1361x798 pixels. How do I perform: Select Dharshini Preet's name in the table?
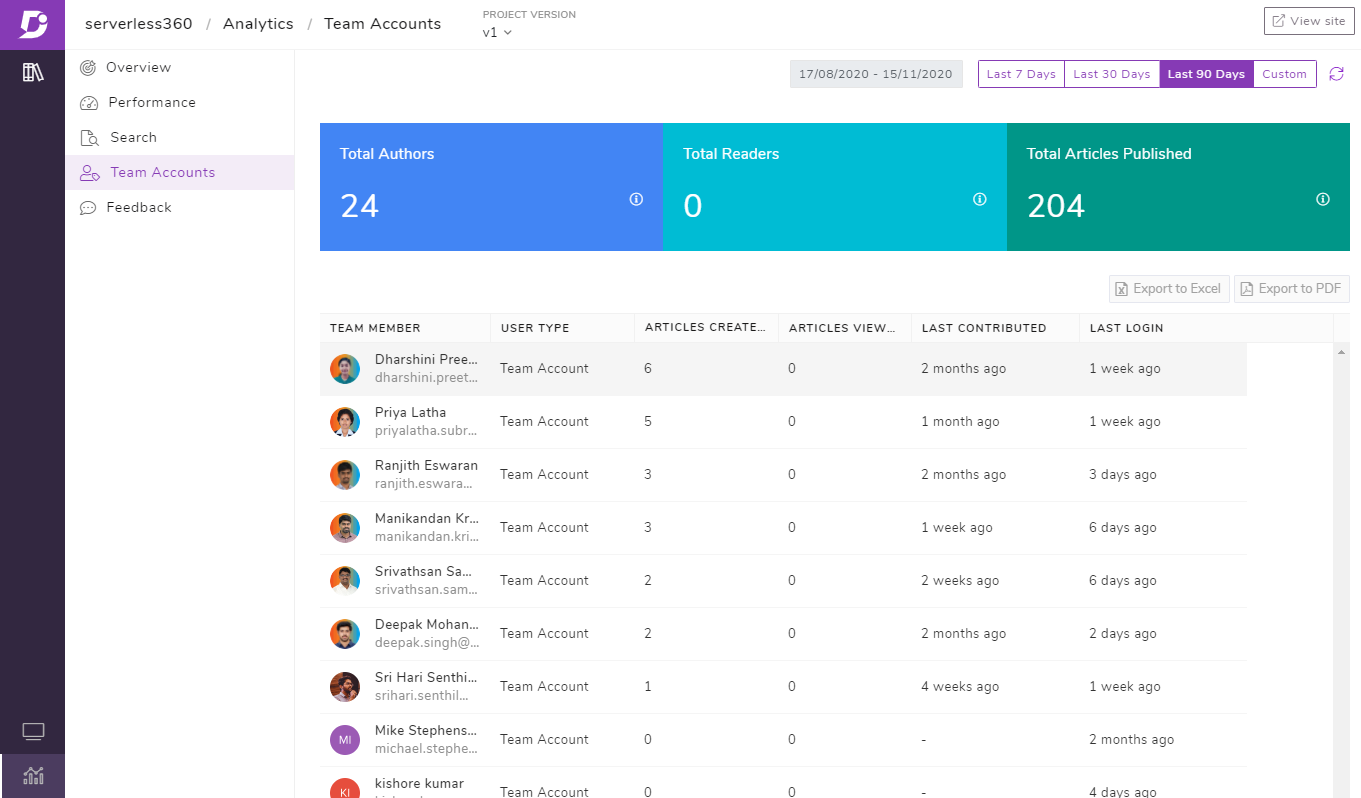pos(426,359)
